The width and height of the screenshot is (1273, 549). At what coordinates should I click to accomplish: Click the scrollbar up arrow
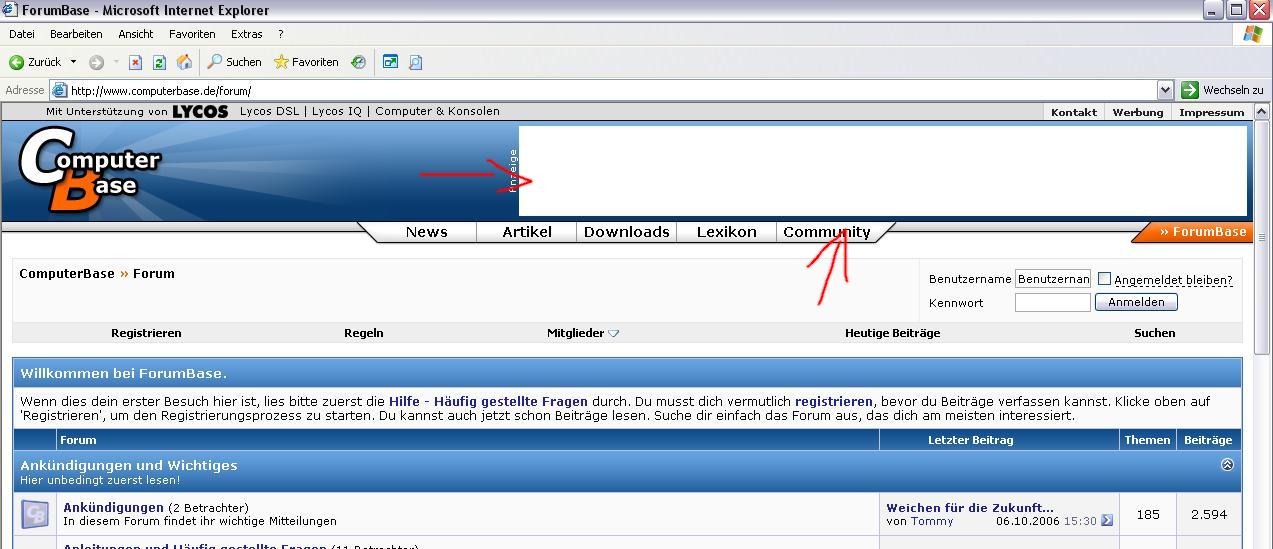pos(1262,110)
